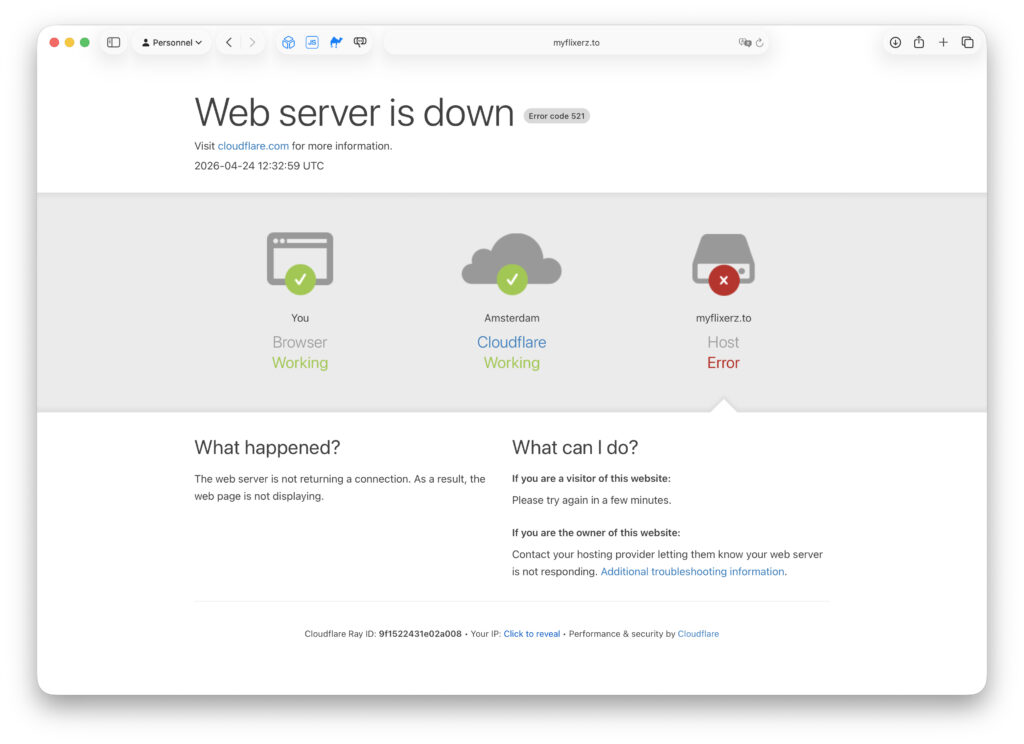Click to reveal your IP
The width and height of the screenshot is (1024, 744).
coord(532,634)
